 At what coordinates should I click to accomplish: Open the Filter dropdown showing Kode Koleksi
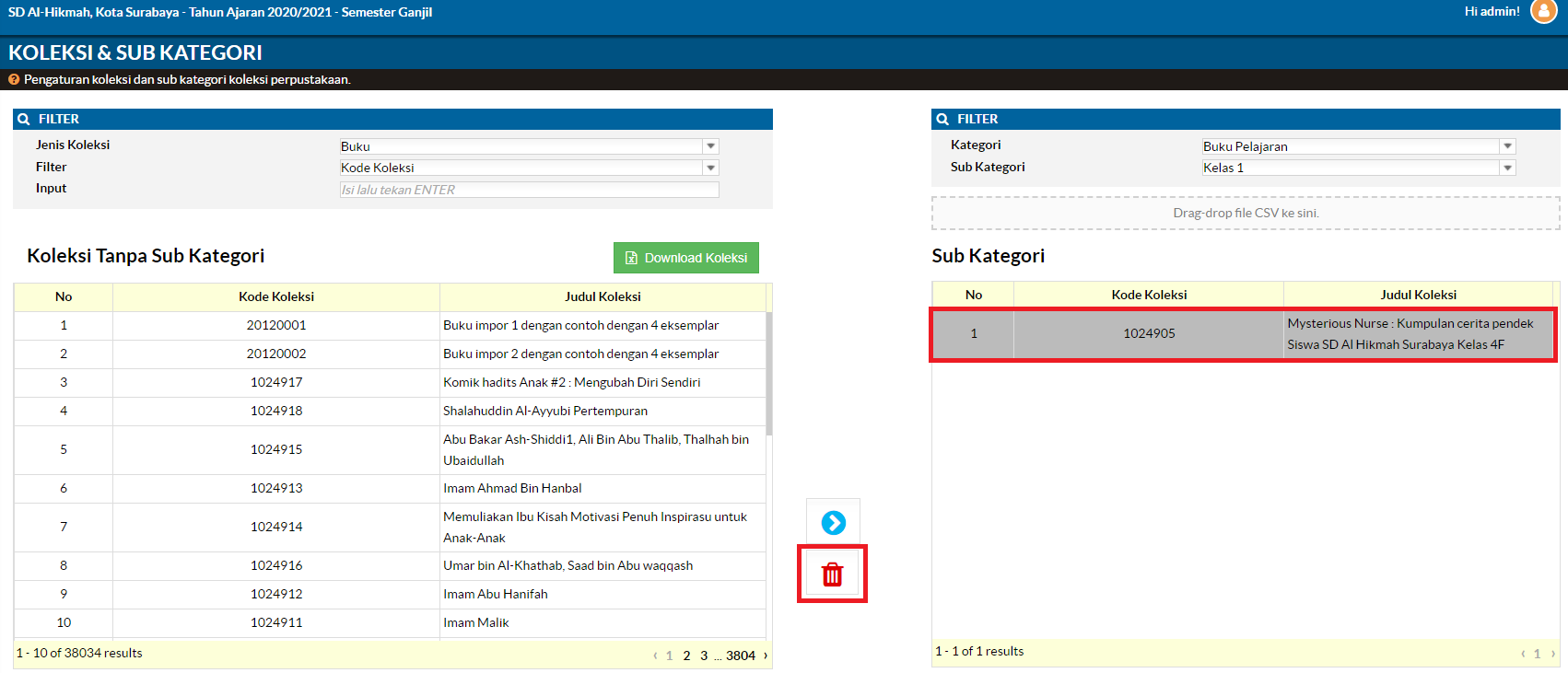529,168
